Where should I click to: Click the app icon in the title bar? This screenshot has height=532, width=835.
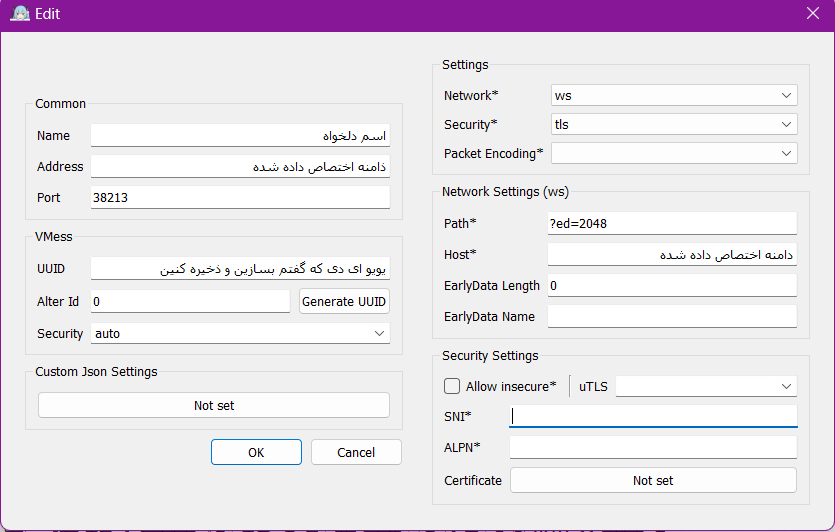(x=18, y=15)
